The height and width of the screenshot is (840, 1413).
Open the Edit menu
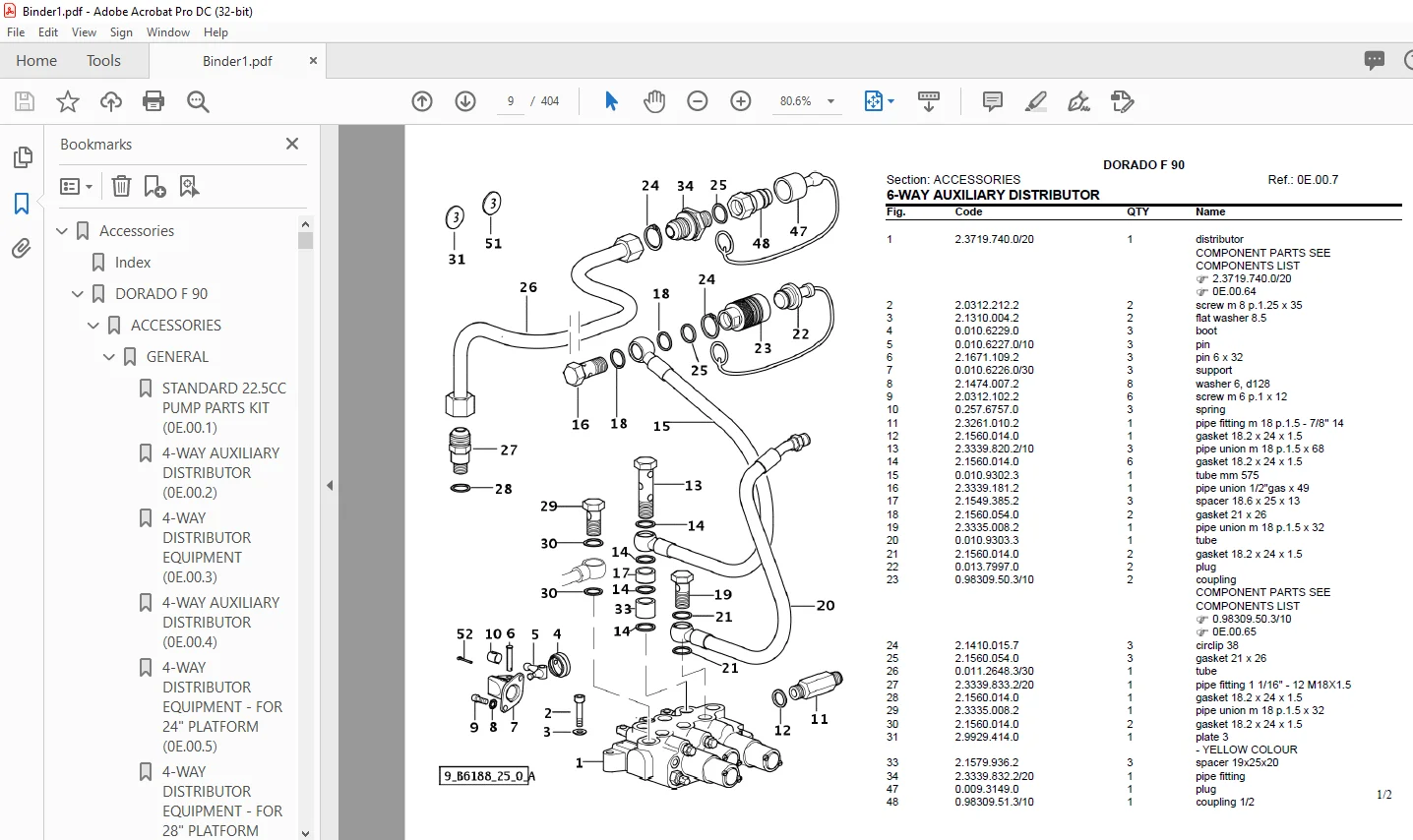coord(48,32)
